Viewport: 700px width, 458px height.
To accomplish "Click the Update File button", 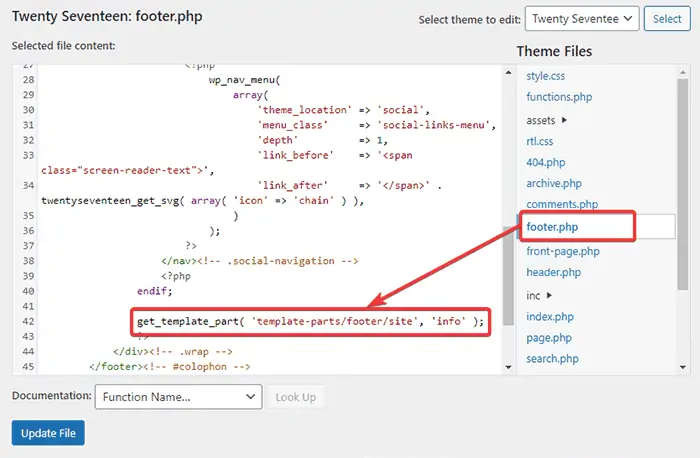I will click(x=48, y=432).
